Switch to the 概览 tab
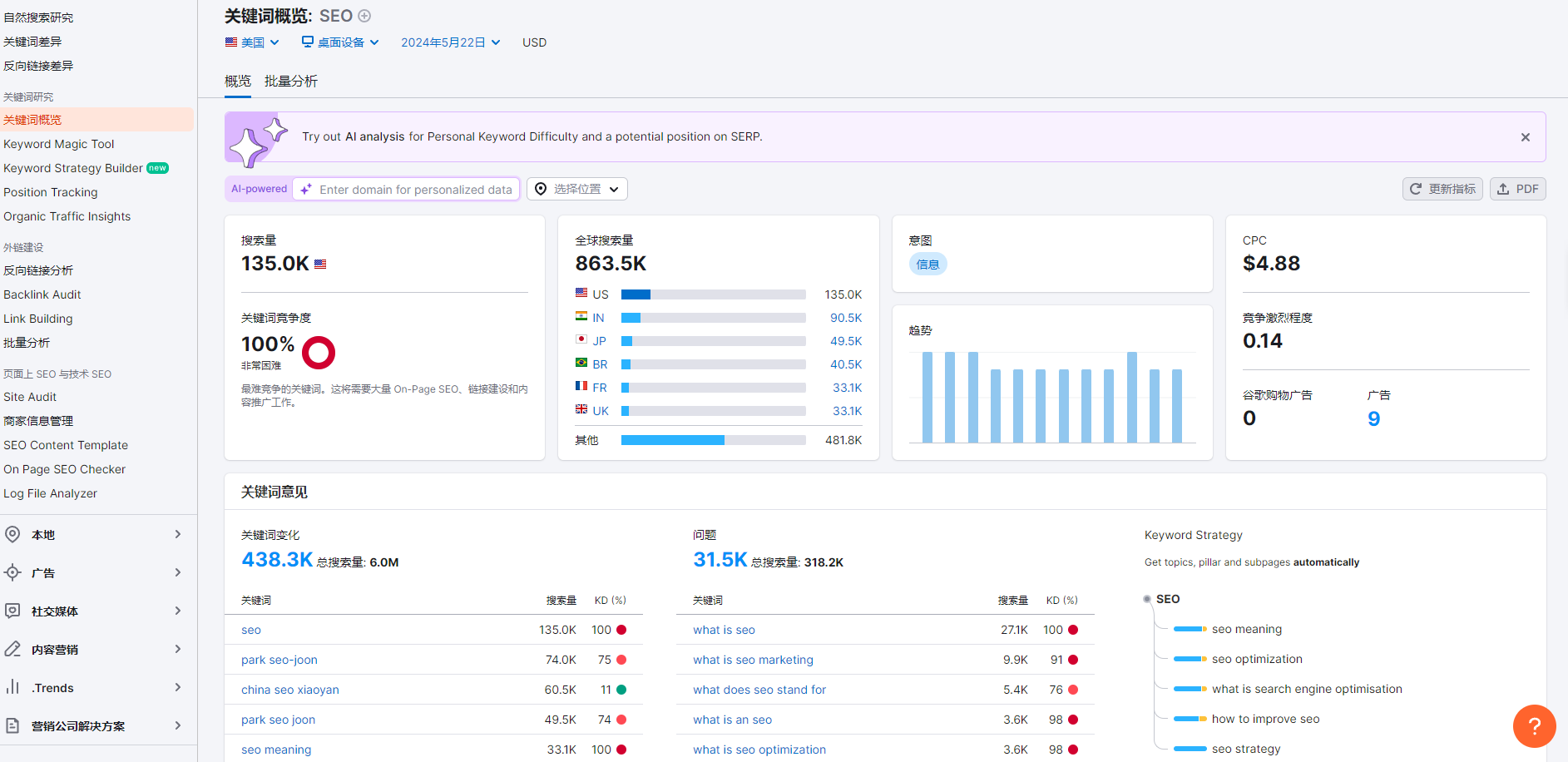 click(x=238, y=82)
